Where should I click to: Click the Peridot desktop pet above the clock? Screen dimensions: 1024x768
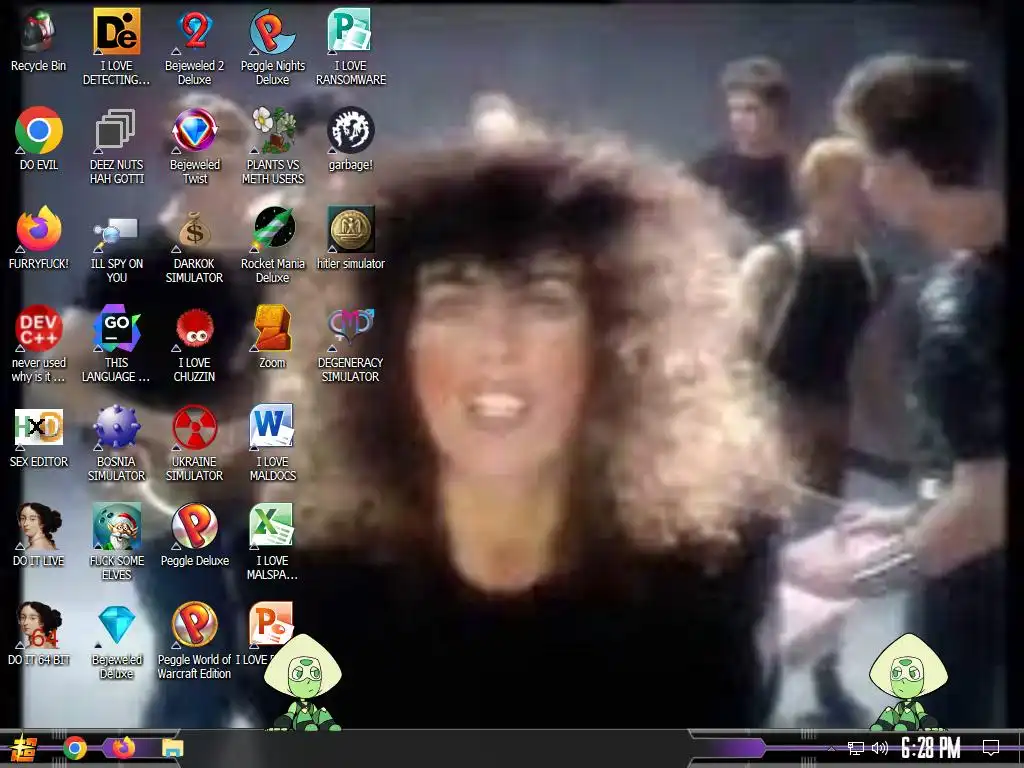(908, 681)
